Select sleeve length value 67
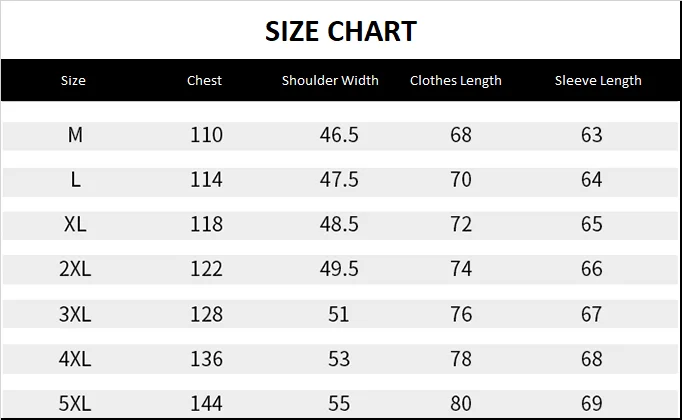This screenshot has width=682, height=420. tap(592, 314)
